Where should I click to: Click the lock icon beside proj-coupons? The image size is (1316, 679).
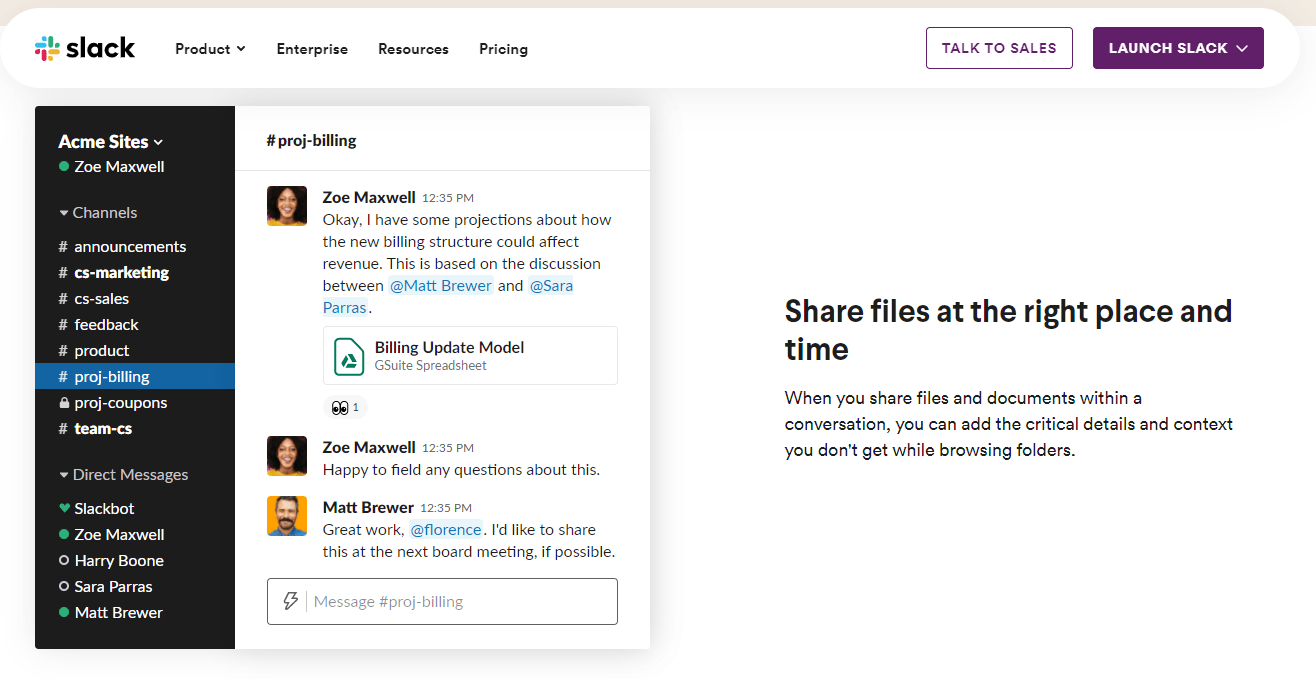(64, 403)
